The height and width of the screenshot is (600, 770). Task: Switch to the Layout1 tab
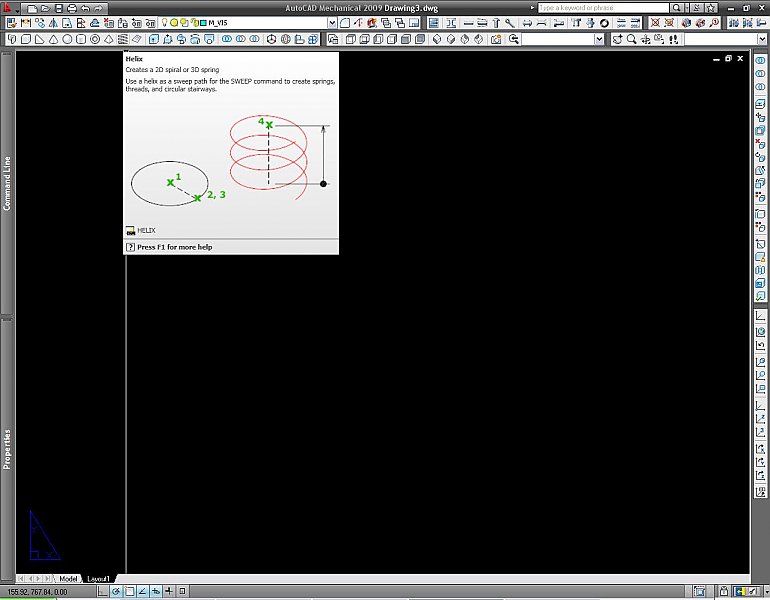coord(98,579)
